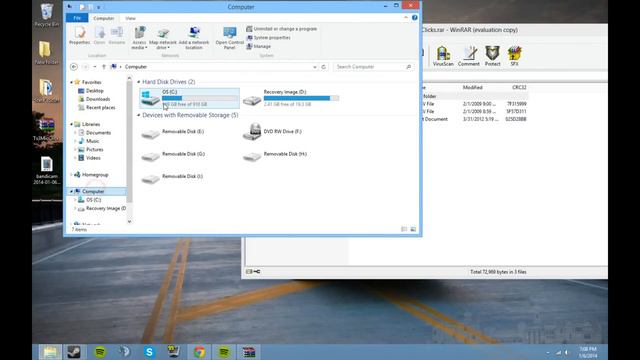
Task: Select Recovery Image in navigation tree
Action: pos(102,208)
